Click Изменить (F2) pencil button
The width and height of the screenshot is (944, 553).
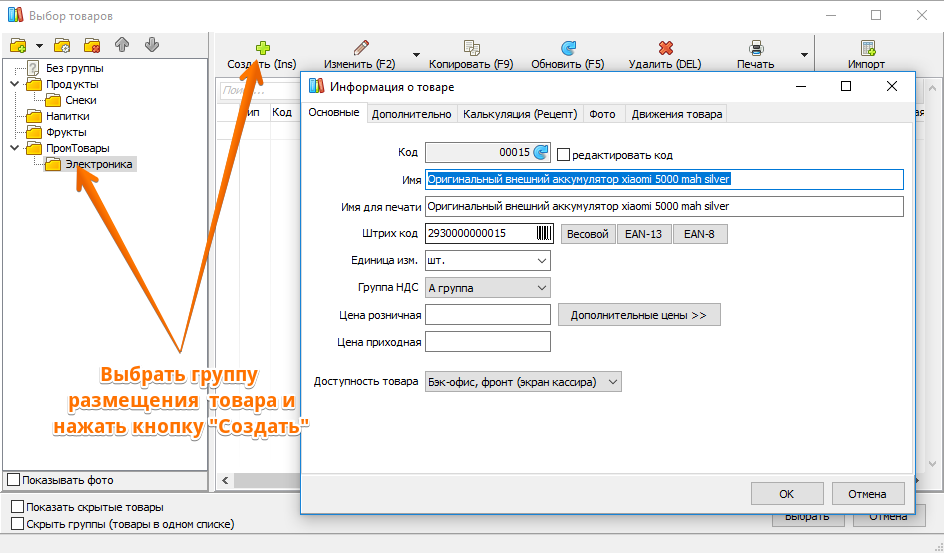(x=360, y=55)
